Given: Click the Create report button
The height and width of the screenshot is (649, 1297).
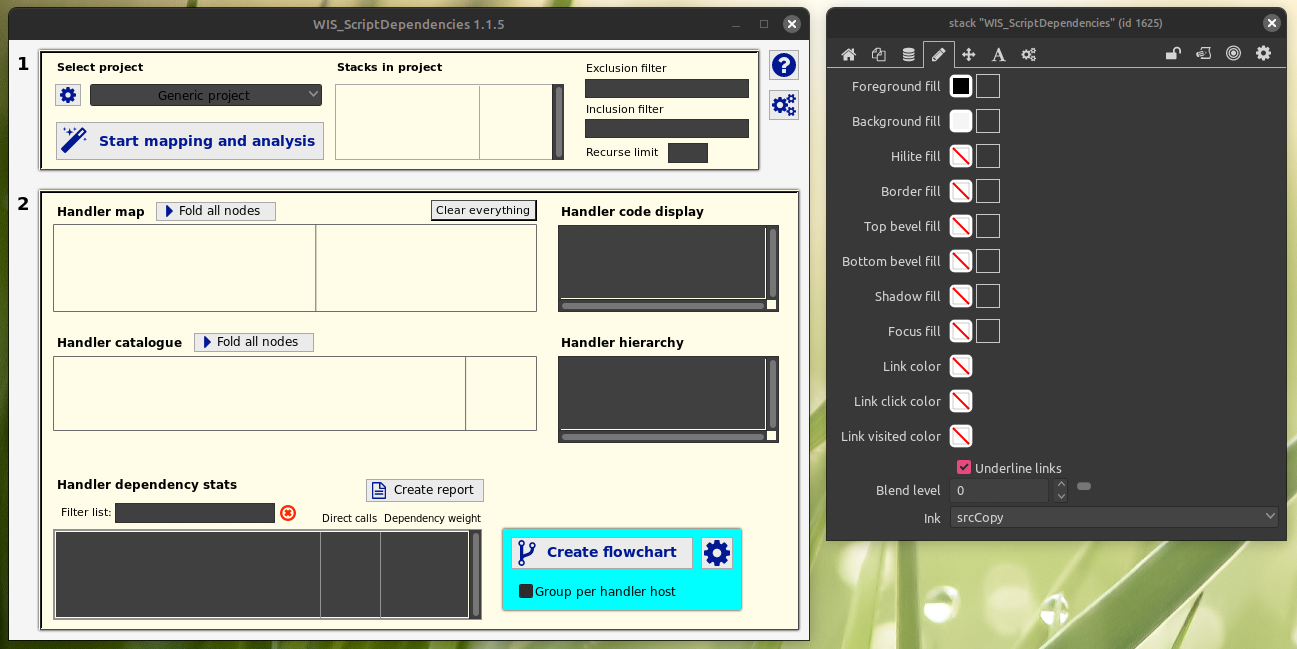Looking at the screenshot, I should [425, 490].
